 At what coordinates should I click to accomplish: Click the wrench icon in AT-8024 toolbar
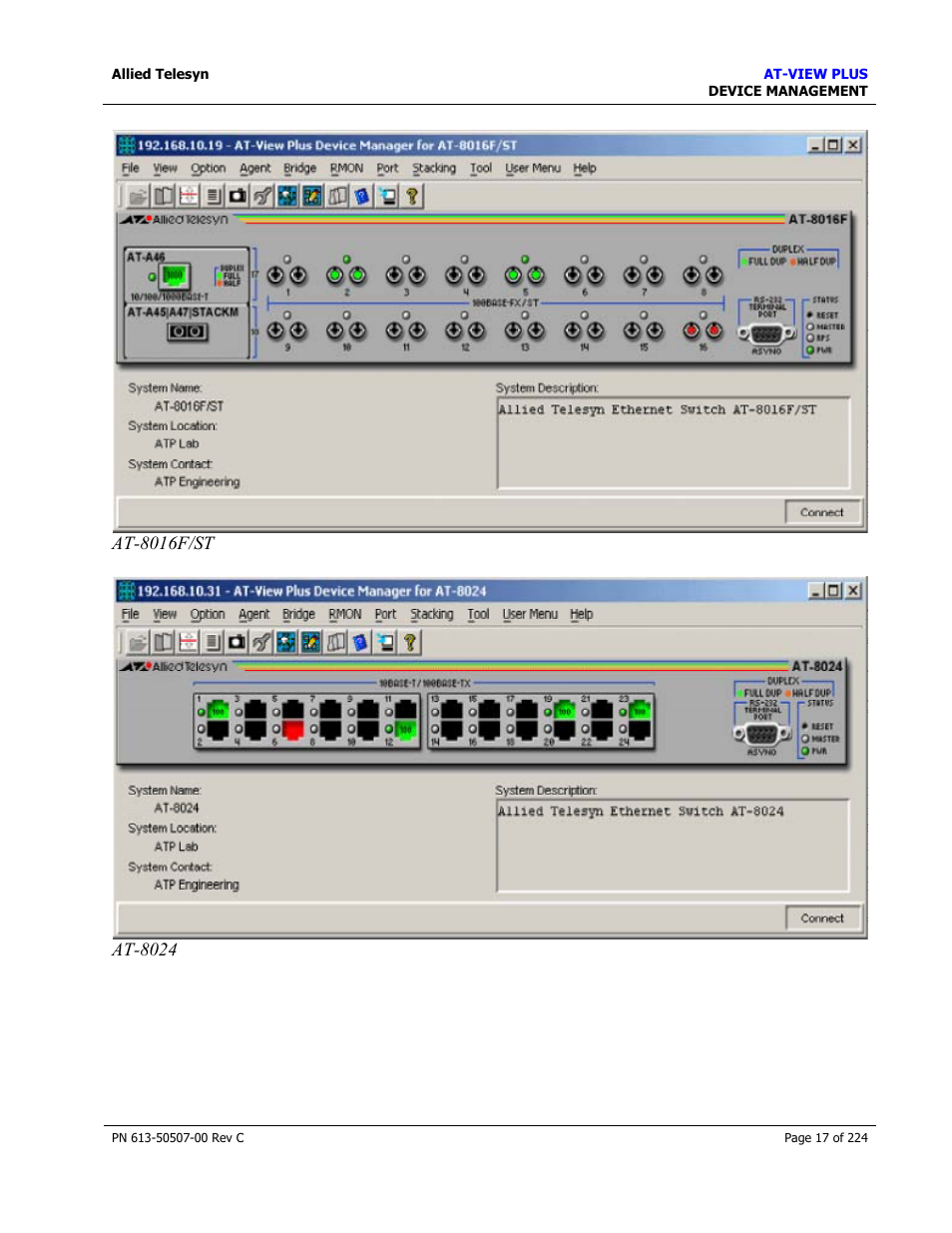tap(261, 642)
